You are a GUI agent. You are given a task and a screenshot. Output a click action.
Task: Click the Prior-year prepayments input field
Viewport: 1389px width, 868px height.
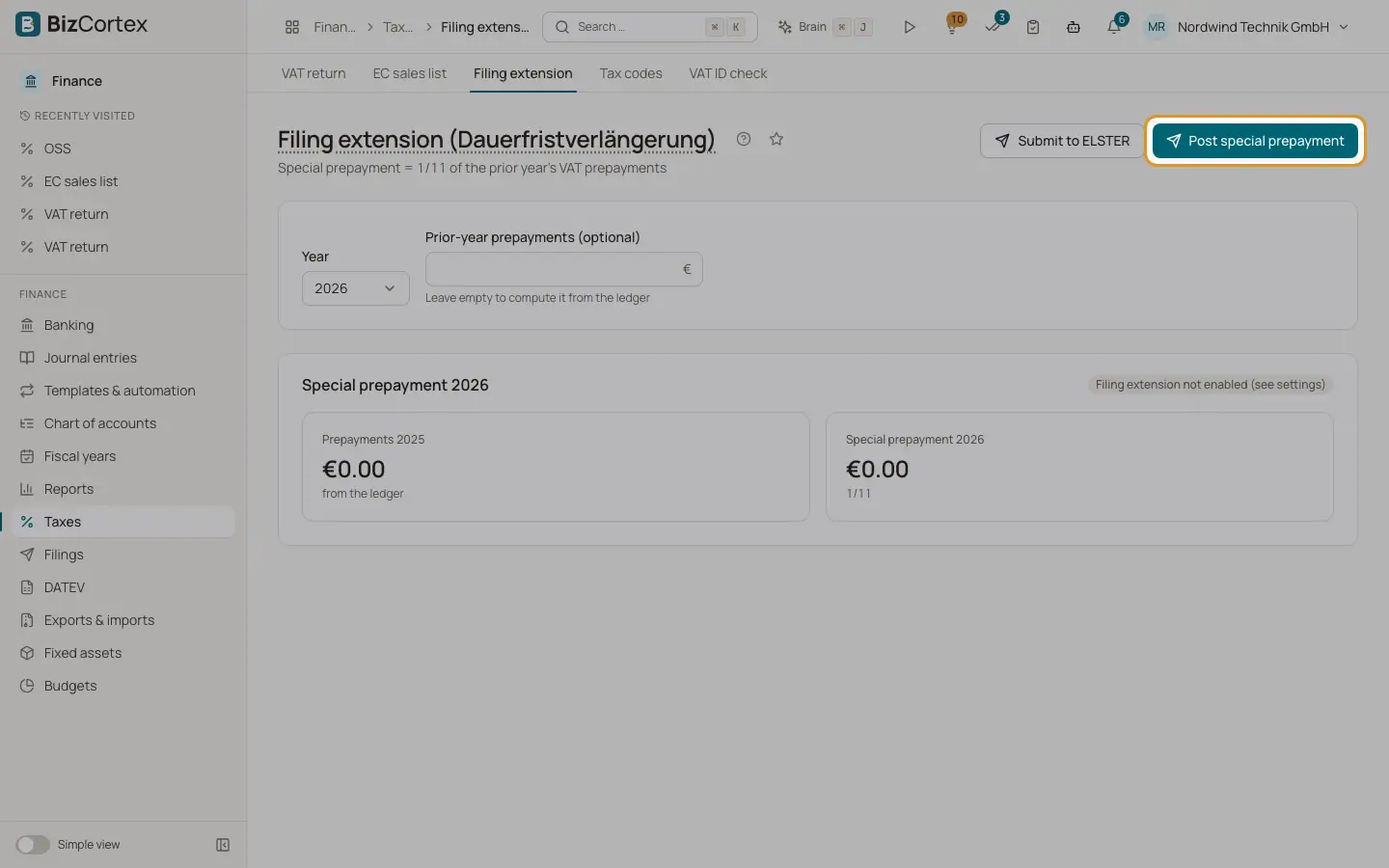(563, 269)
